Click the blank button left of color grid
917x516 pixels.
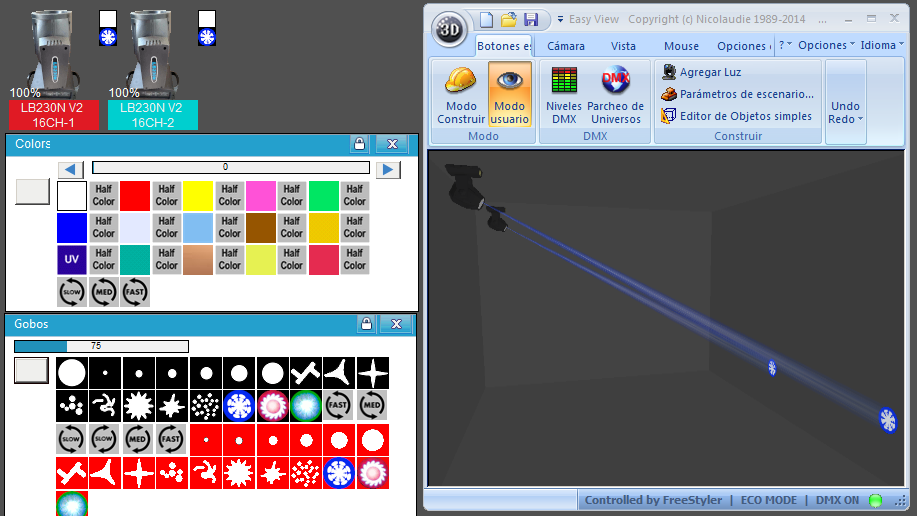[32, 192]
